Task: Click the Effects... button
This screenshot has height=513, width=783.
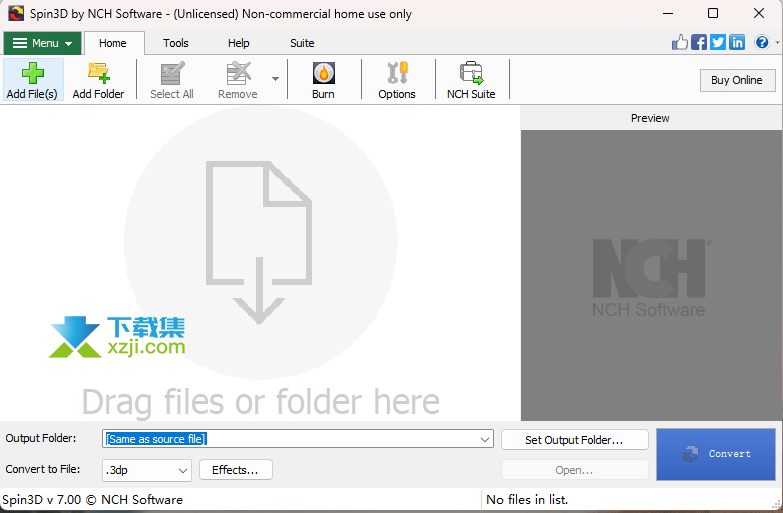Action: pyautogui.click(x=236, y=470)
